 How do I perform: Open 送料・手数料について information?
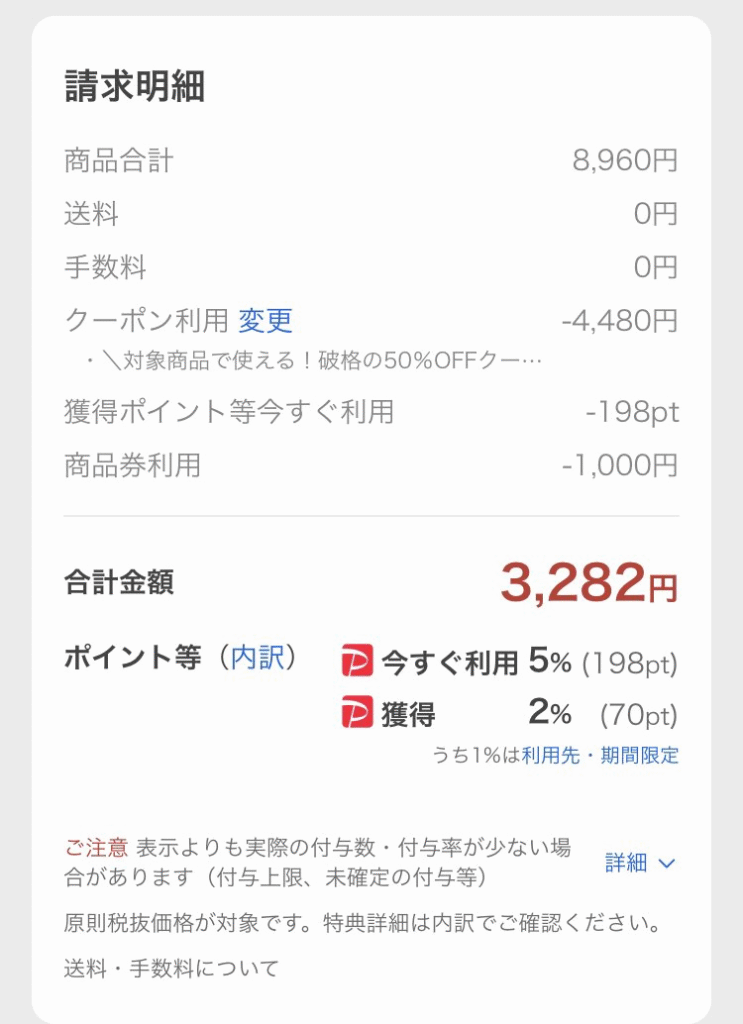tap(172, 968)
